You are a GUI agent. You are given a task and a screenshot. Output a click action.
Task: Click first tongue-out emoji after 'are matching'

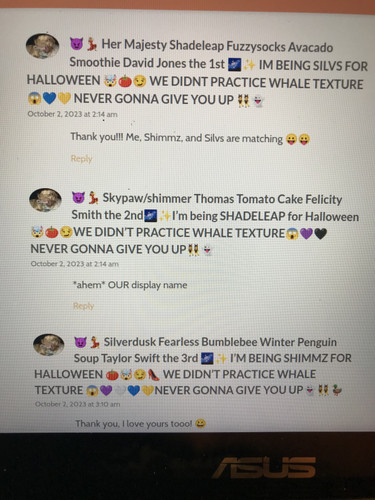point(291,139)
